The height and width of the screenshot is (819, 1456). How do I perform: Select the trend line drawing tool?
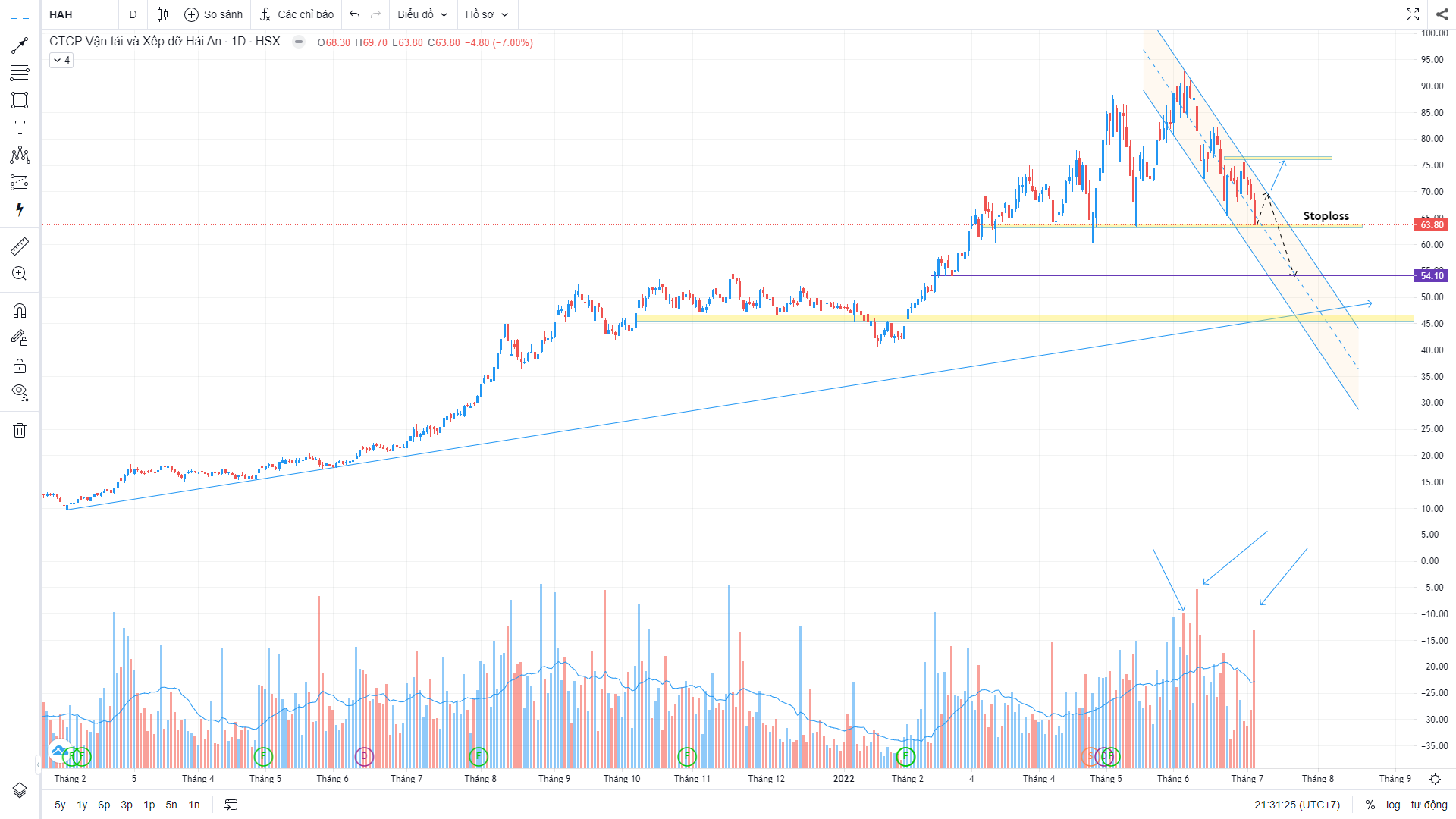pos(20,45)
